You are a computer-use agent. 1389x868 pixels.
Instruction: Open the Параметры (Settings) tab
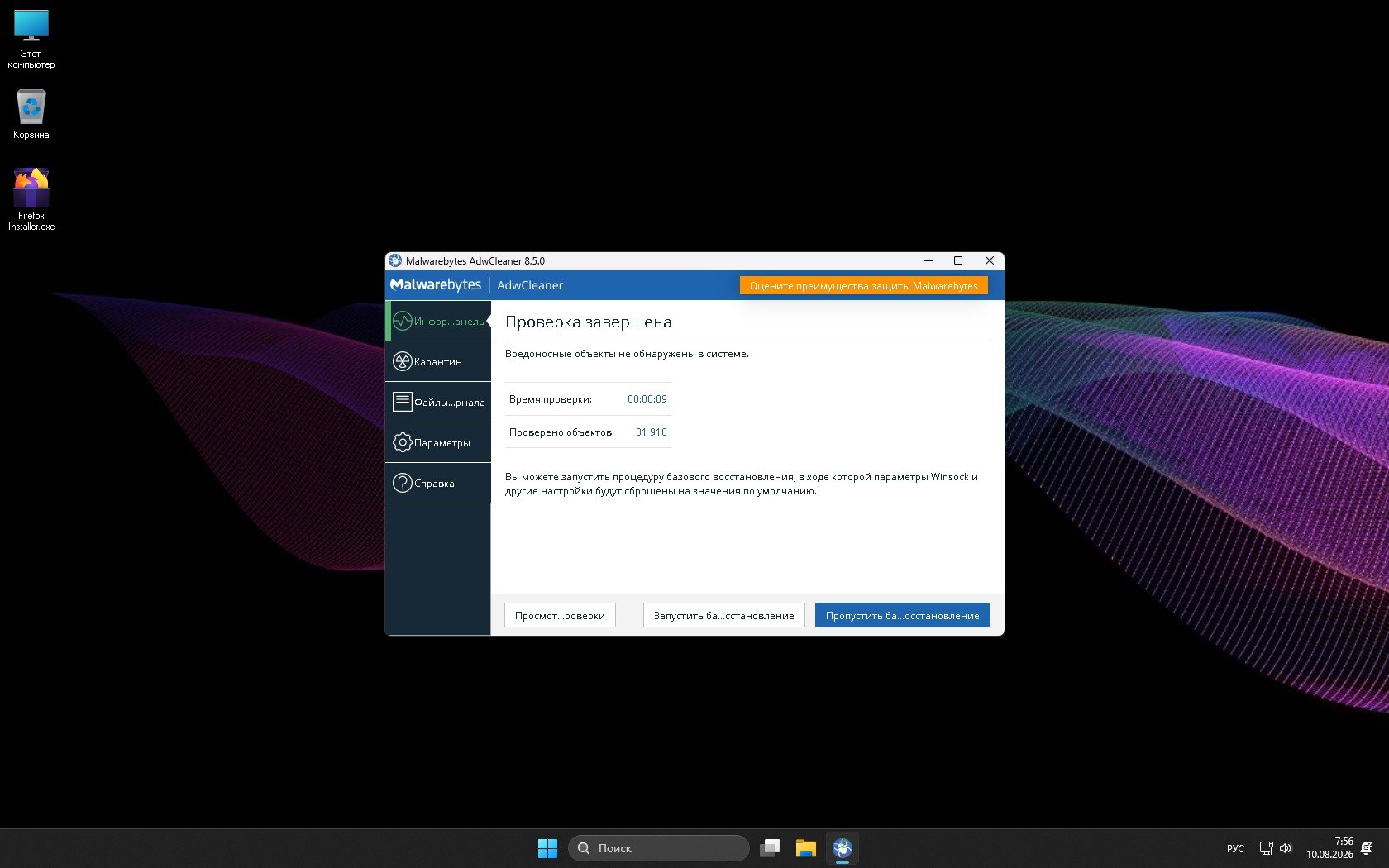coord(438,442)
